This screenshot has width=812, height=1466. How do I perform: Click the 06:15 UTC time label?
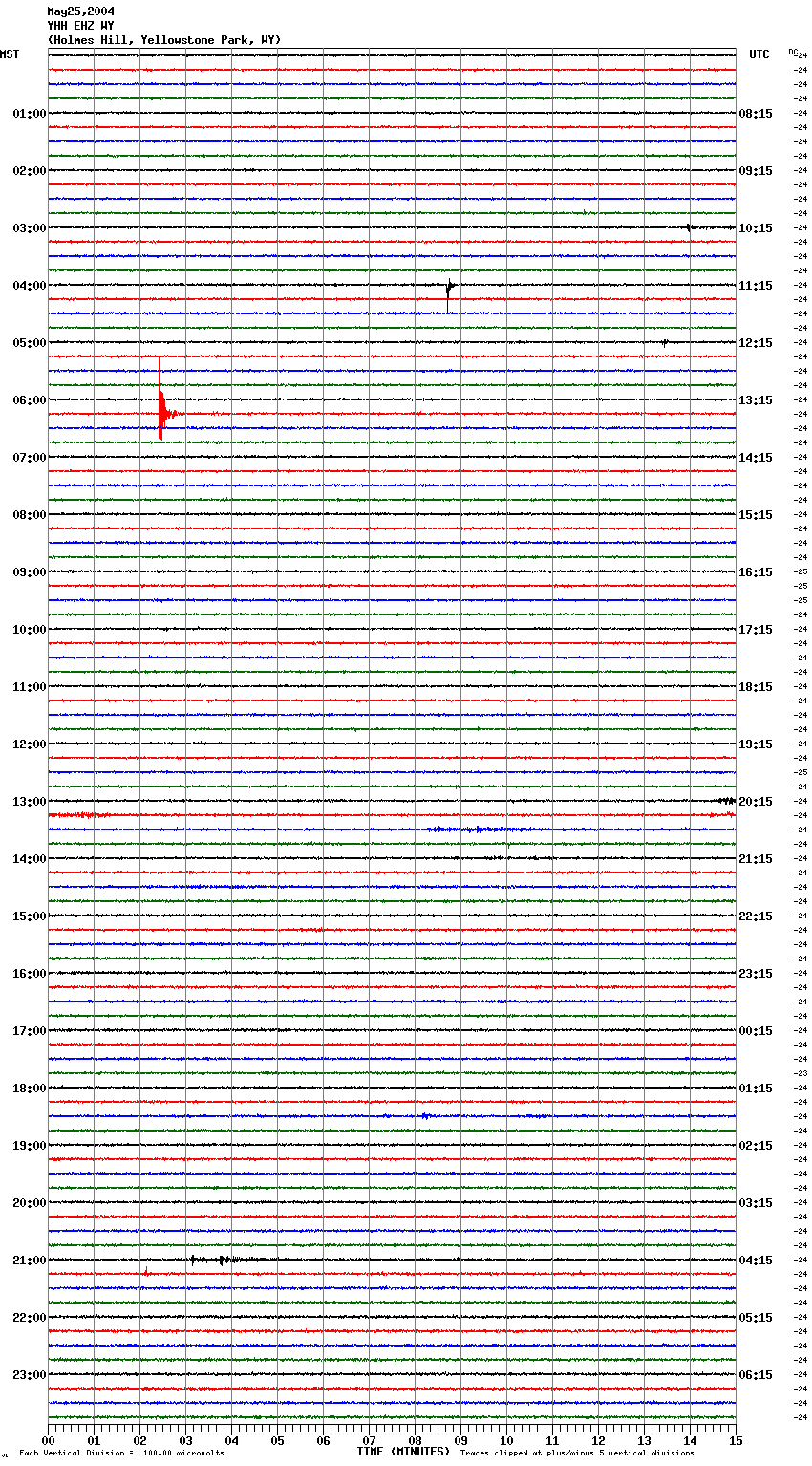pyautogui.click(x=756, y=1375)
